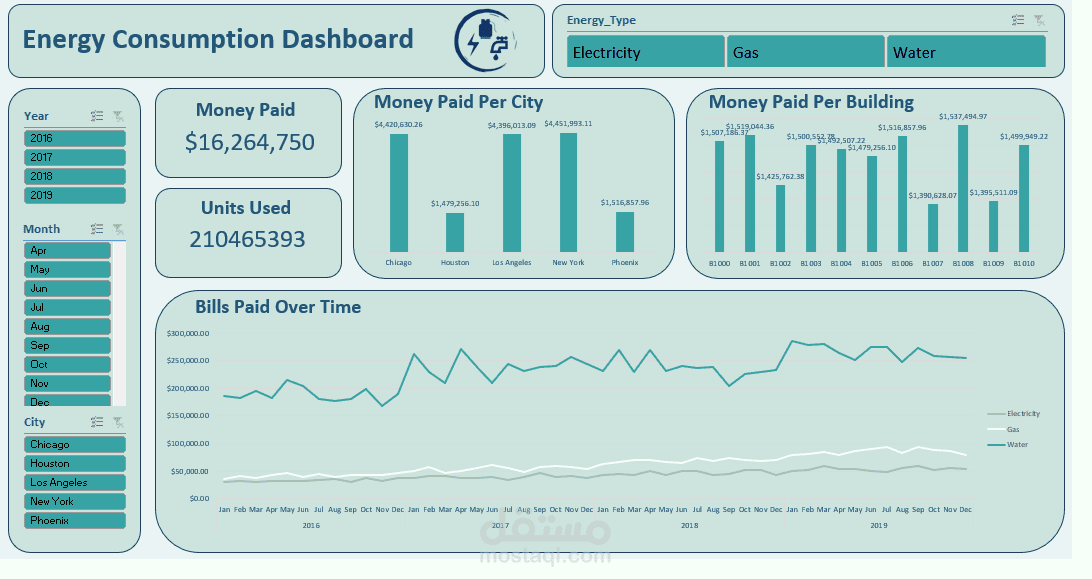Filter by Los Angeles in City slicer
This screenshot has width=1092, height=579.
coord(75,482)
